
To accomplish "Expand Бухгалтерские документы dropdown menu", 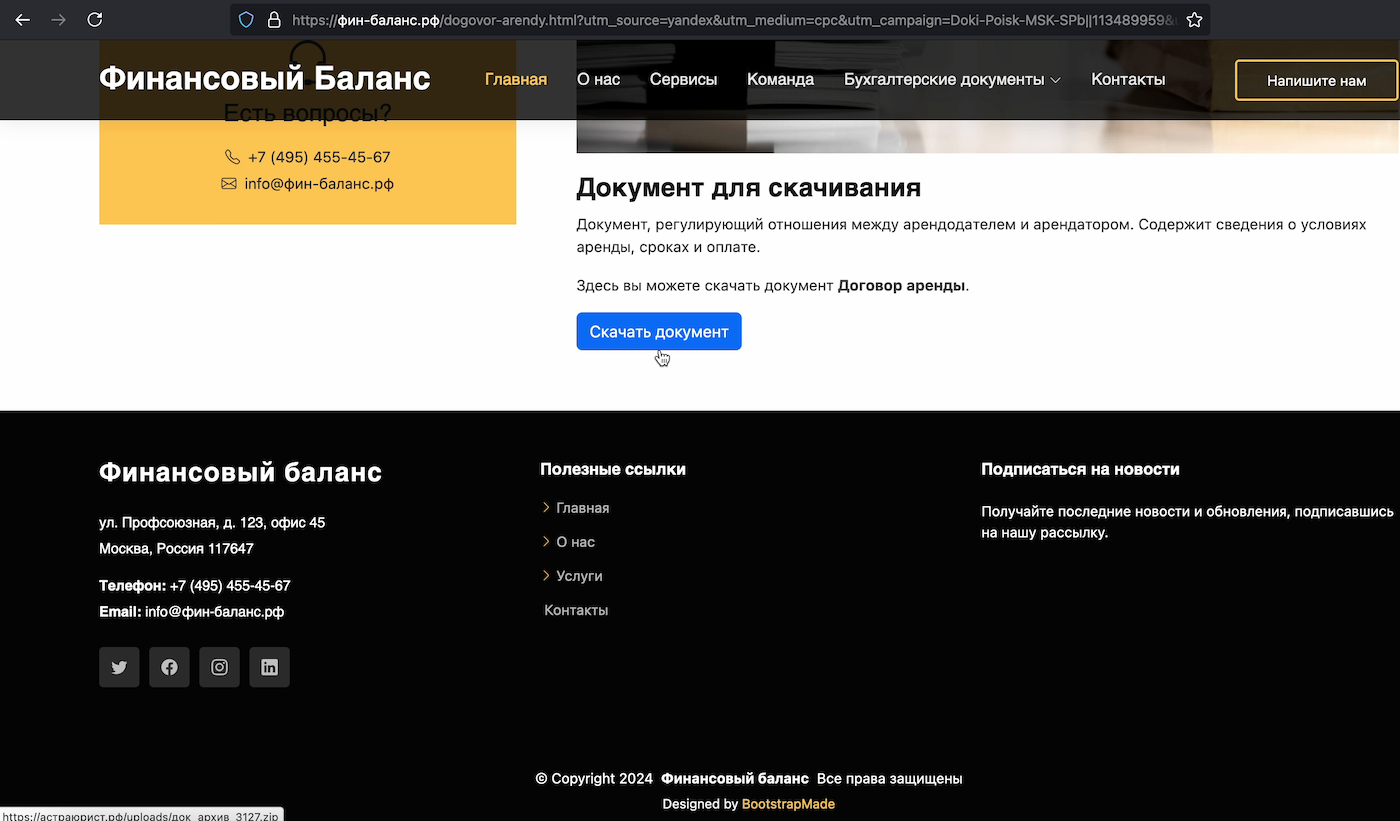I will (952, 80).
